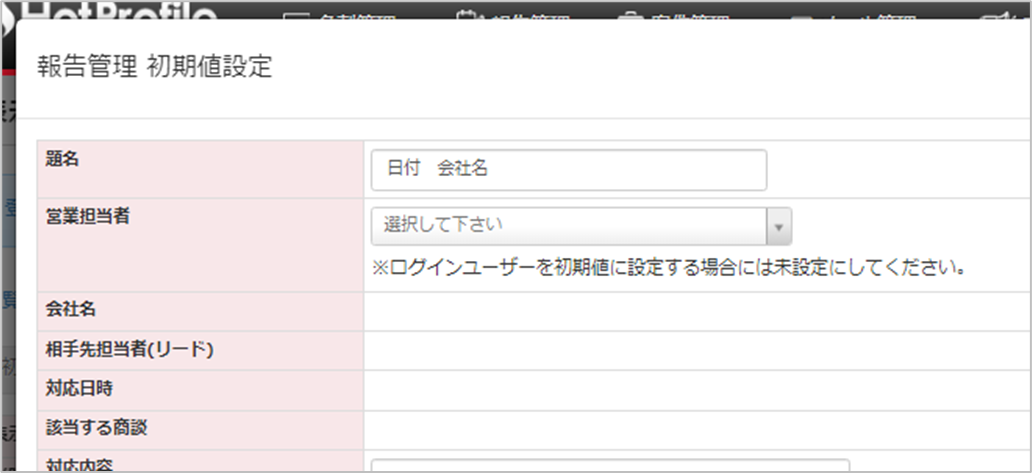This screenshot has width=1032, height=473.
Task: Click the ※ログインユーザー note under the dropdown
Action: pyautogui.click(x=668, y=268)
